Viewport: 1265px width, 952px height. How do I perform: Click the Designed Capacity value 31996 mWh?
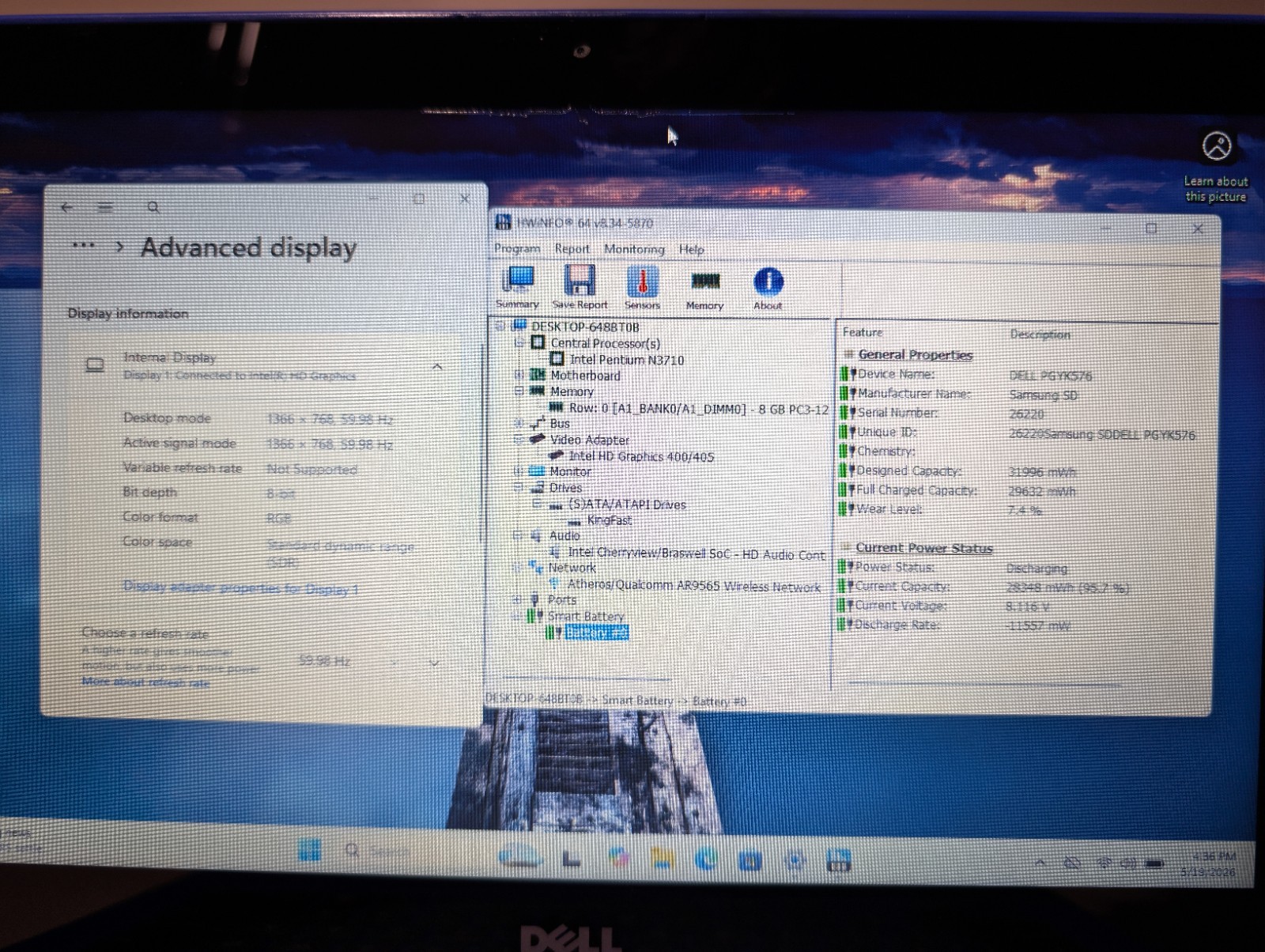[1042, 472]
